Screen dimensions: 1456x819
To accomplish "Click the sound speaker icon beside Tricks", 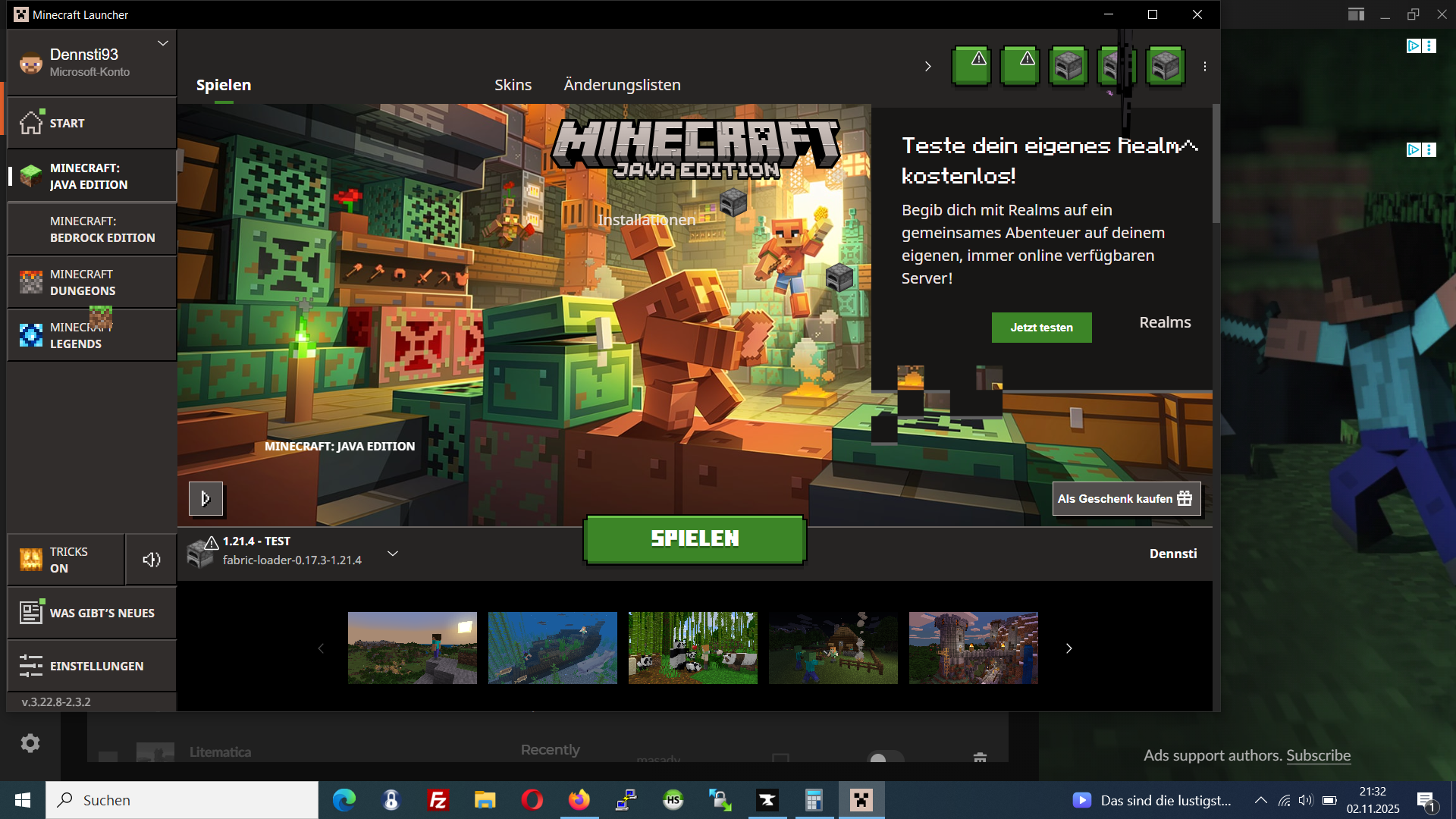I will click(151, 560).
